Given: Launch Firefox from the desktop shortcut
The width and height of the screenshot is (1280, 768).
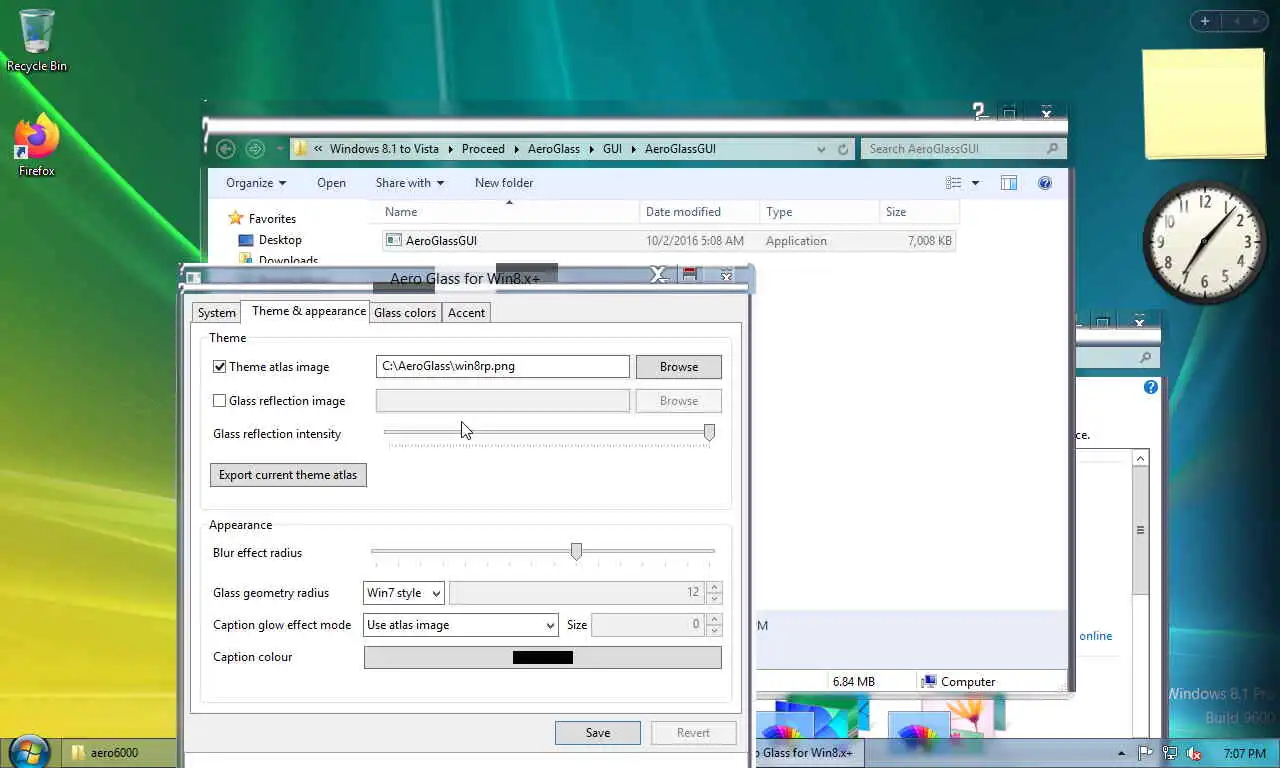Looking at the screenshot, I should pos(37,146).
